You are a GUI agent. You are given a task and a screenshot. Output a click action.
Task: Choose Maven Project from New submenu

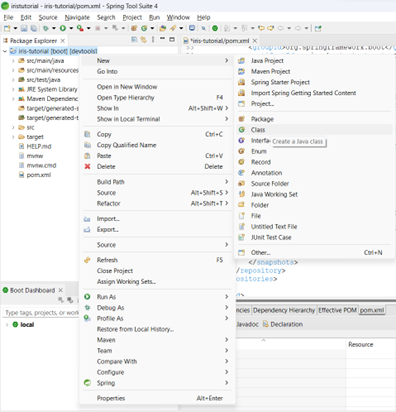[x=314, y=71]
